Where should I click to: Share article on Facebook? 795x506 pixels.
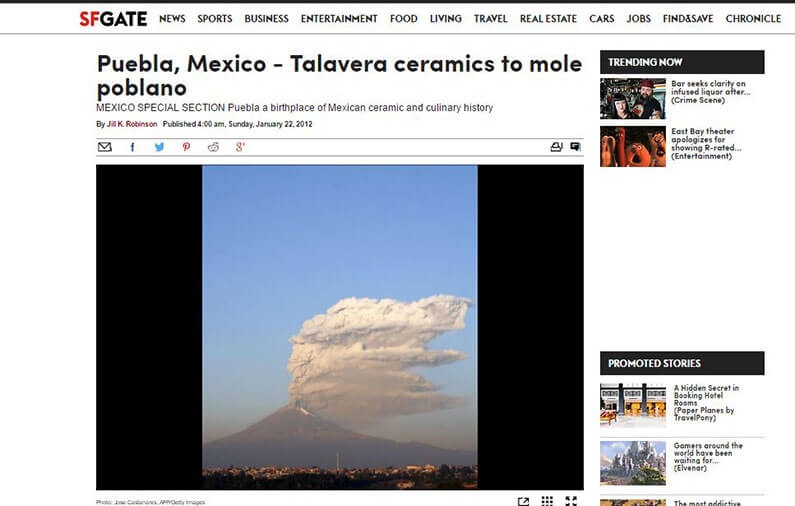click(132, 147)
